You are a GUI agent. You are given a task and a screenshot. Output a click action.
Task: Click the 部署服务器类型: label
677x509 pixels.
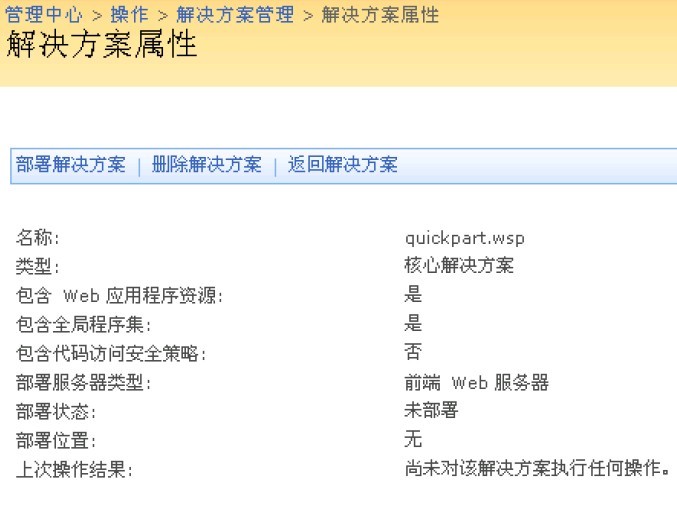click(x=83, y=383)
